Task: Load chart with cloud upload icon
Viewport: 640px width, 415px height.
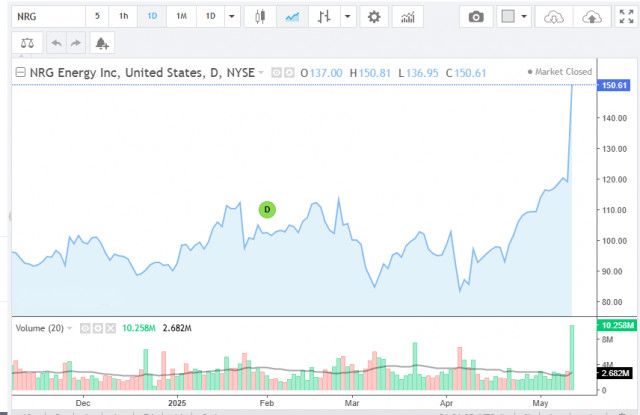Action: [592, 17]
